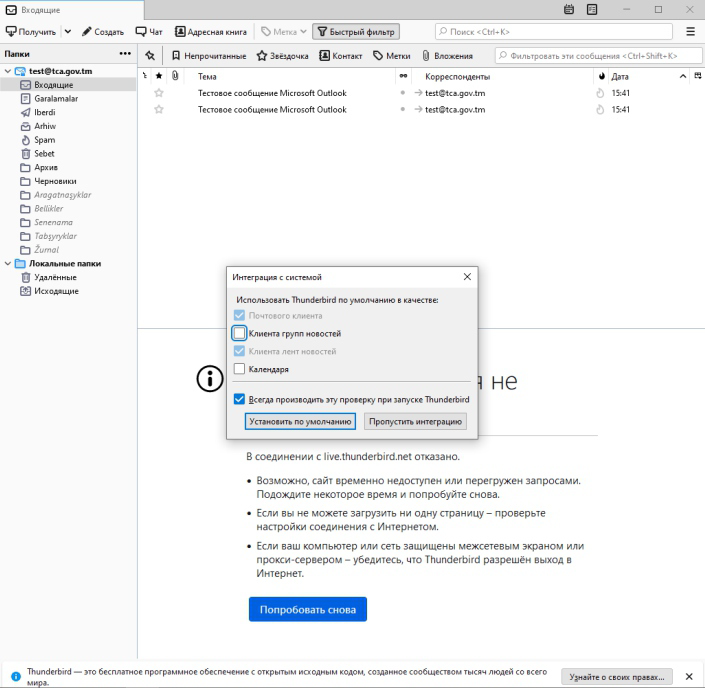705x688 pixels.
Task: Select the Входящие tab at top
Action: (72, 10)
